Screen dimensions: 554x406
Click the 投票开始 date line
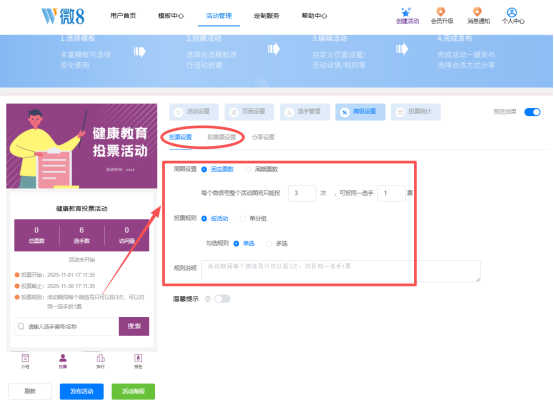55,275
